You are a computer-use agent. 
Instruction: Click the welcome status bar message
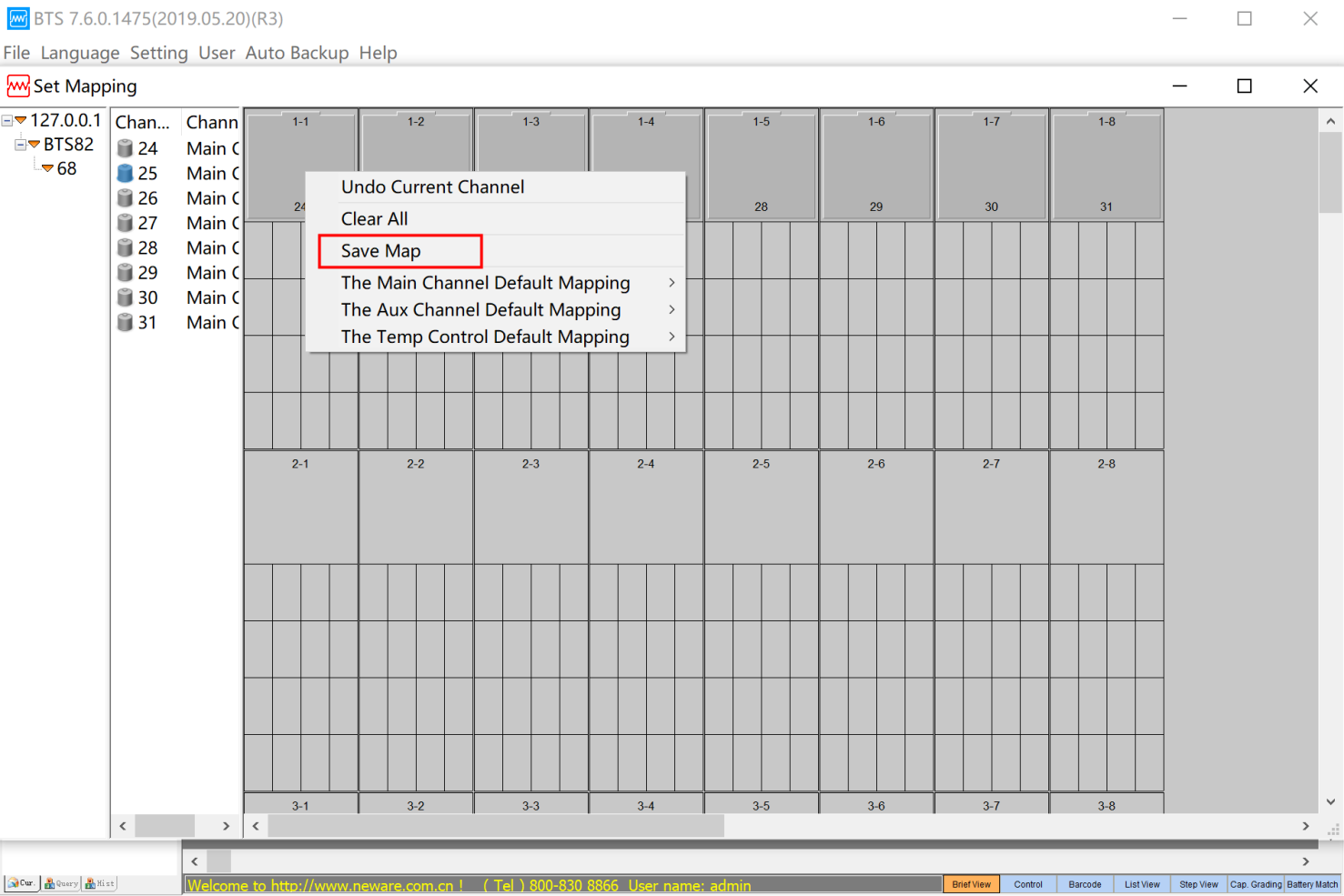pos(470,885)
